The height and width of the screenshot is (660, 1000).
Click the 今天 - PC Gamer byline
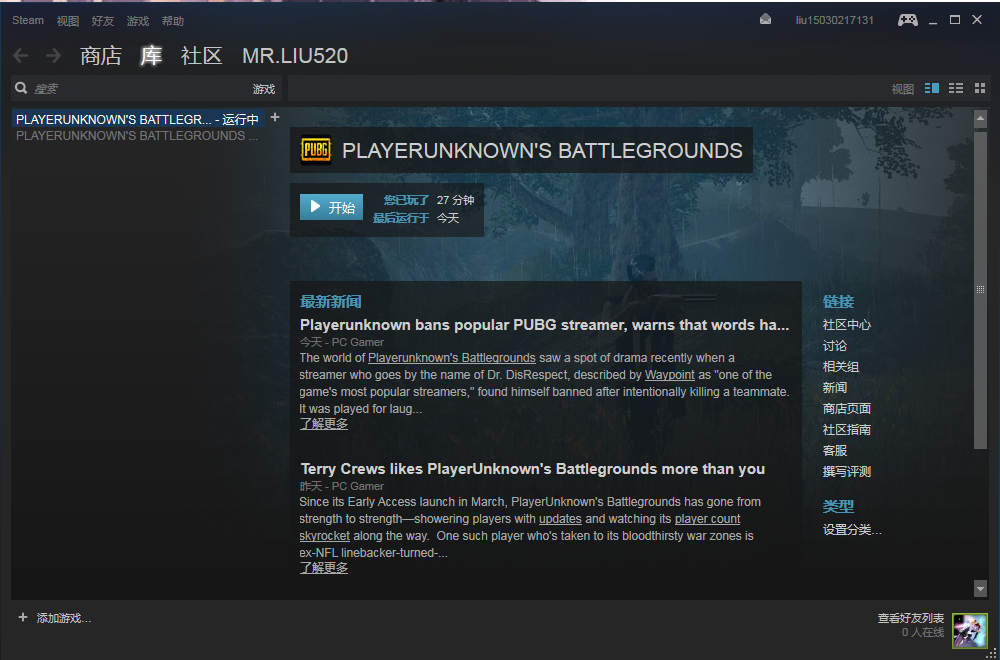pyautogui.click(x=342, y=342)
